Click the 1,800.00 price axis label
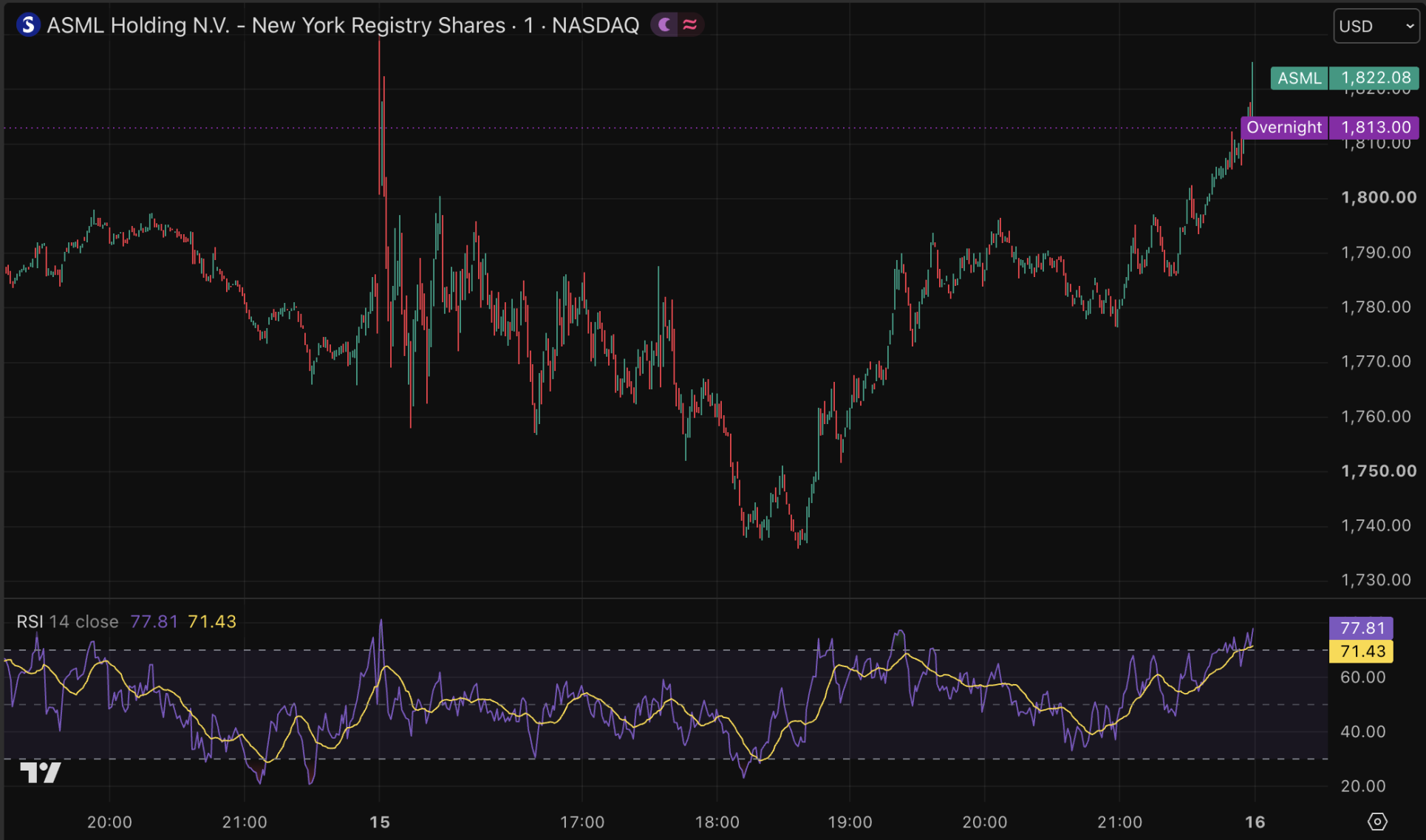The image size is (1426, 840). coord(1379,197)
